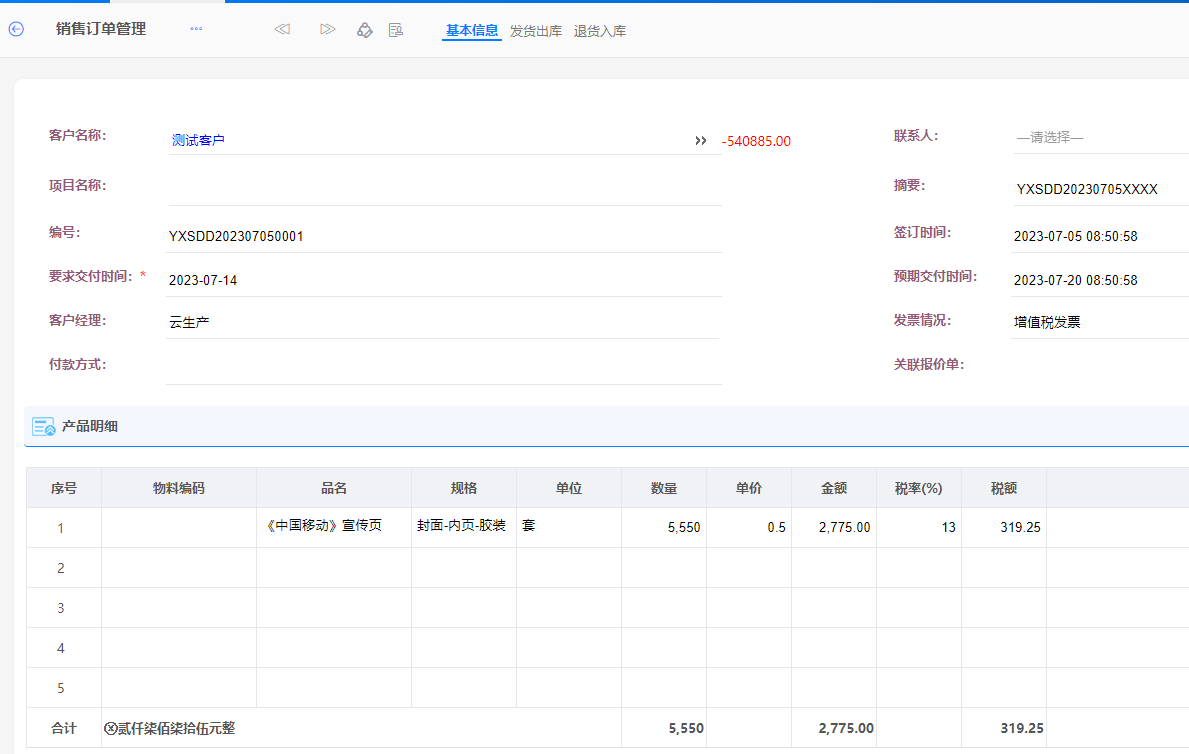This screenshot has width=1189, height=754.
Task: Click the 数量 column header
Action: (664, 488)
